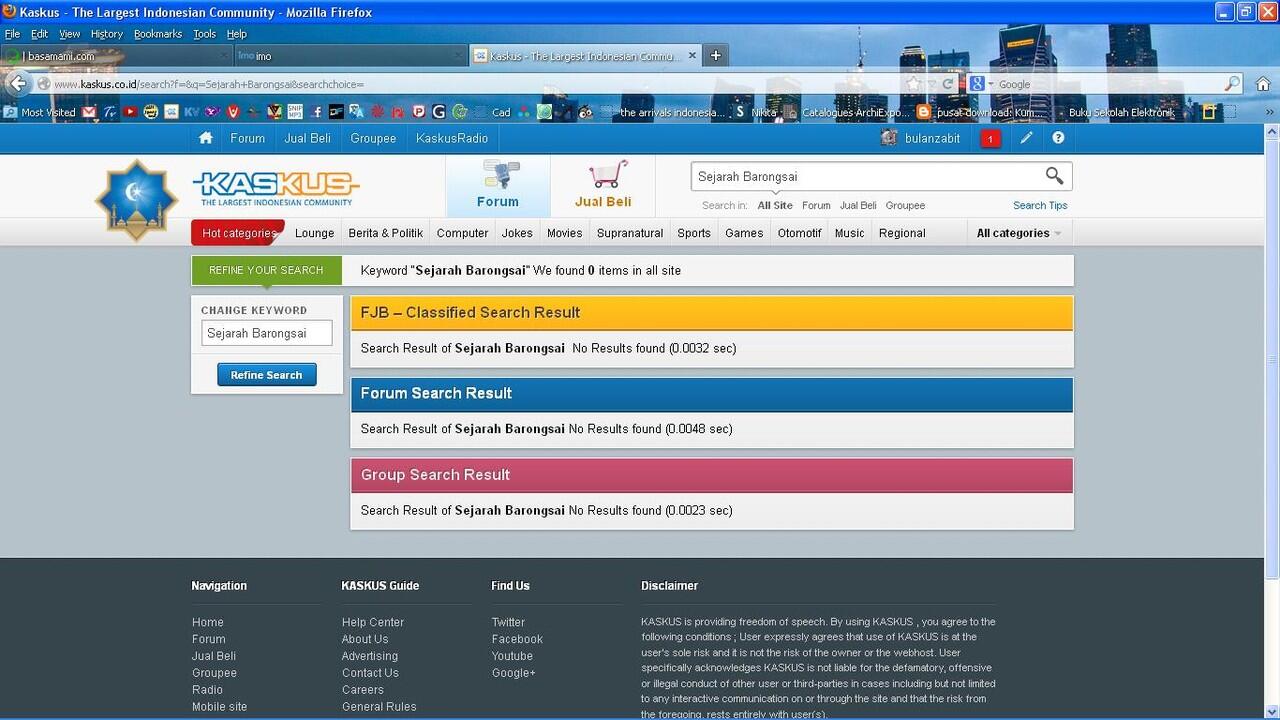Click the browser address bar
Viewport: 1280px width, 720px height.
pyautogui.click(x=470, y=84)
